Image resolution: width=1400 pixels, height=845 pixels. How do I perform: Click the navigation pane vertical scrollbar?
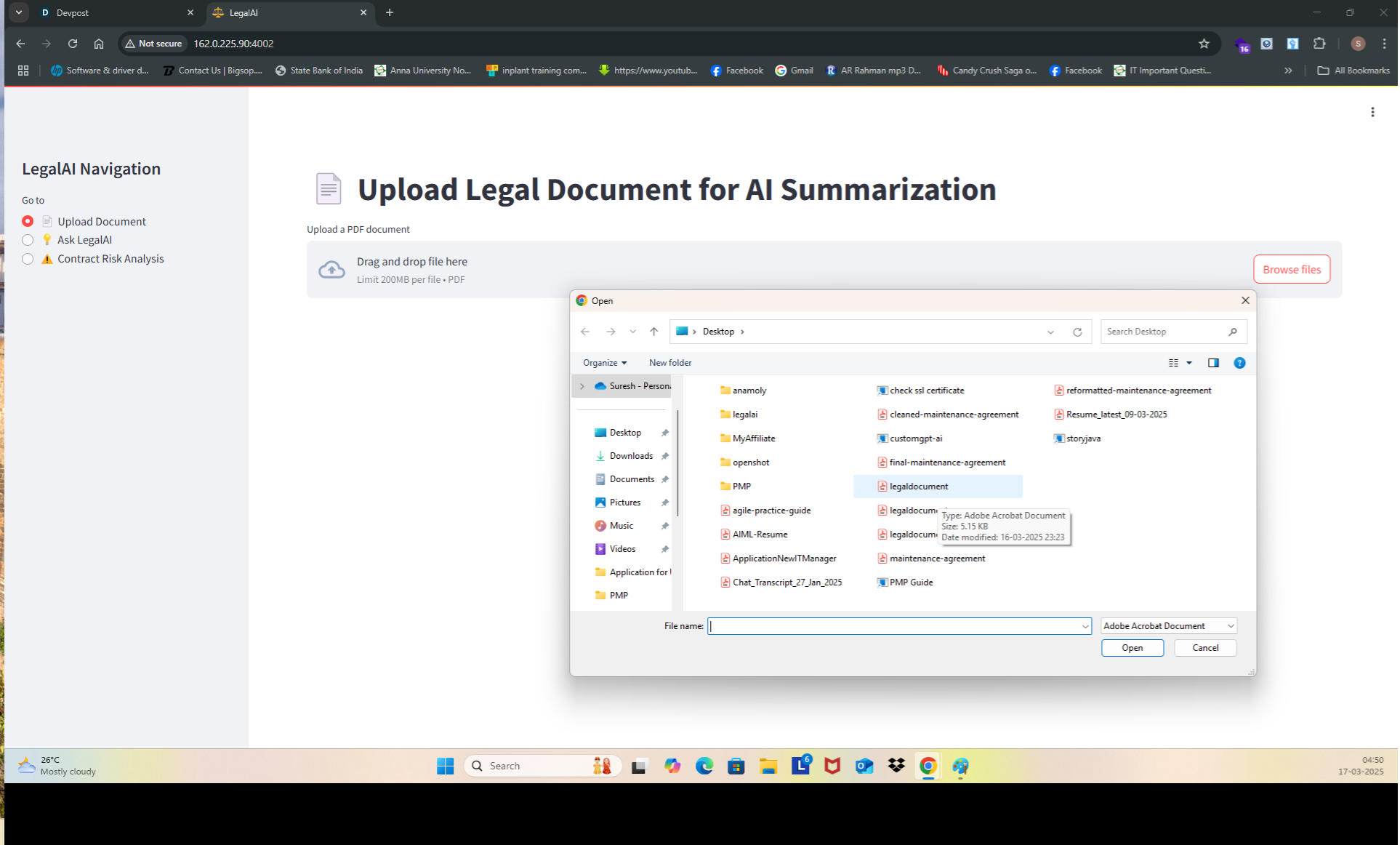coord(677,465)
